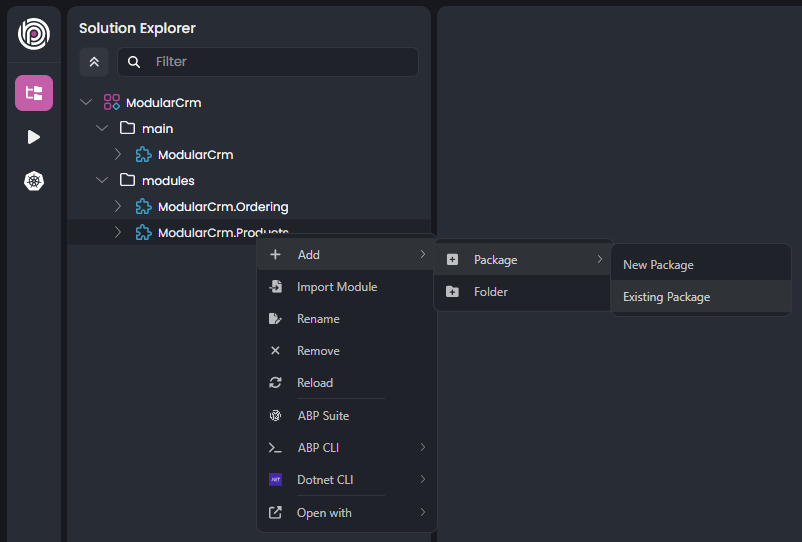Choose Add from the context menu
Screen dimensions: 802x542
point(346,255)
